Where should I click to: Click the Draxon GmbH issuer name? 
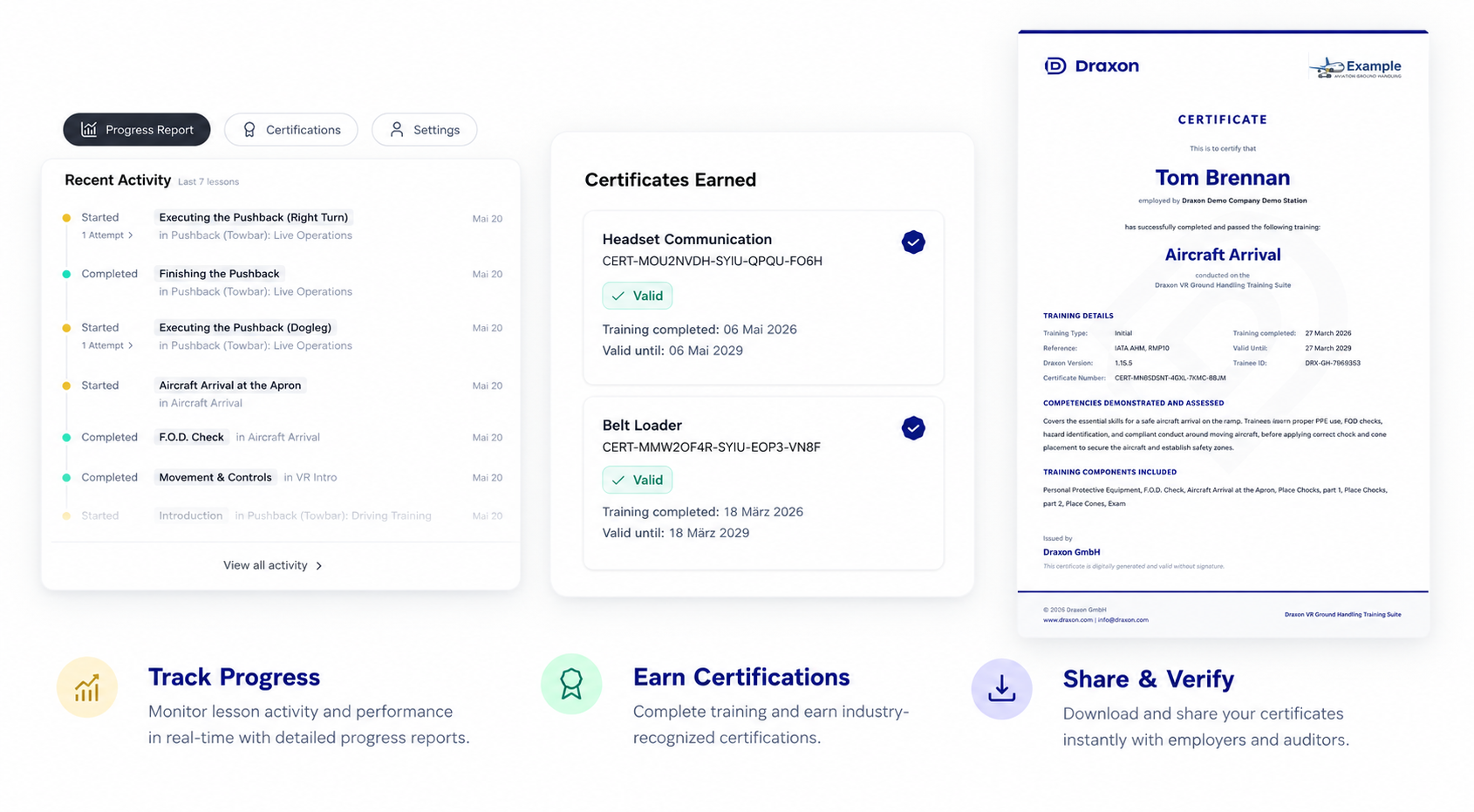(1071, 552)
